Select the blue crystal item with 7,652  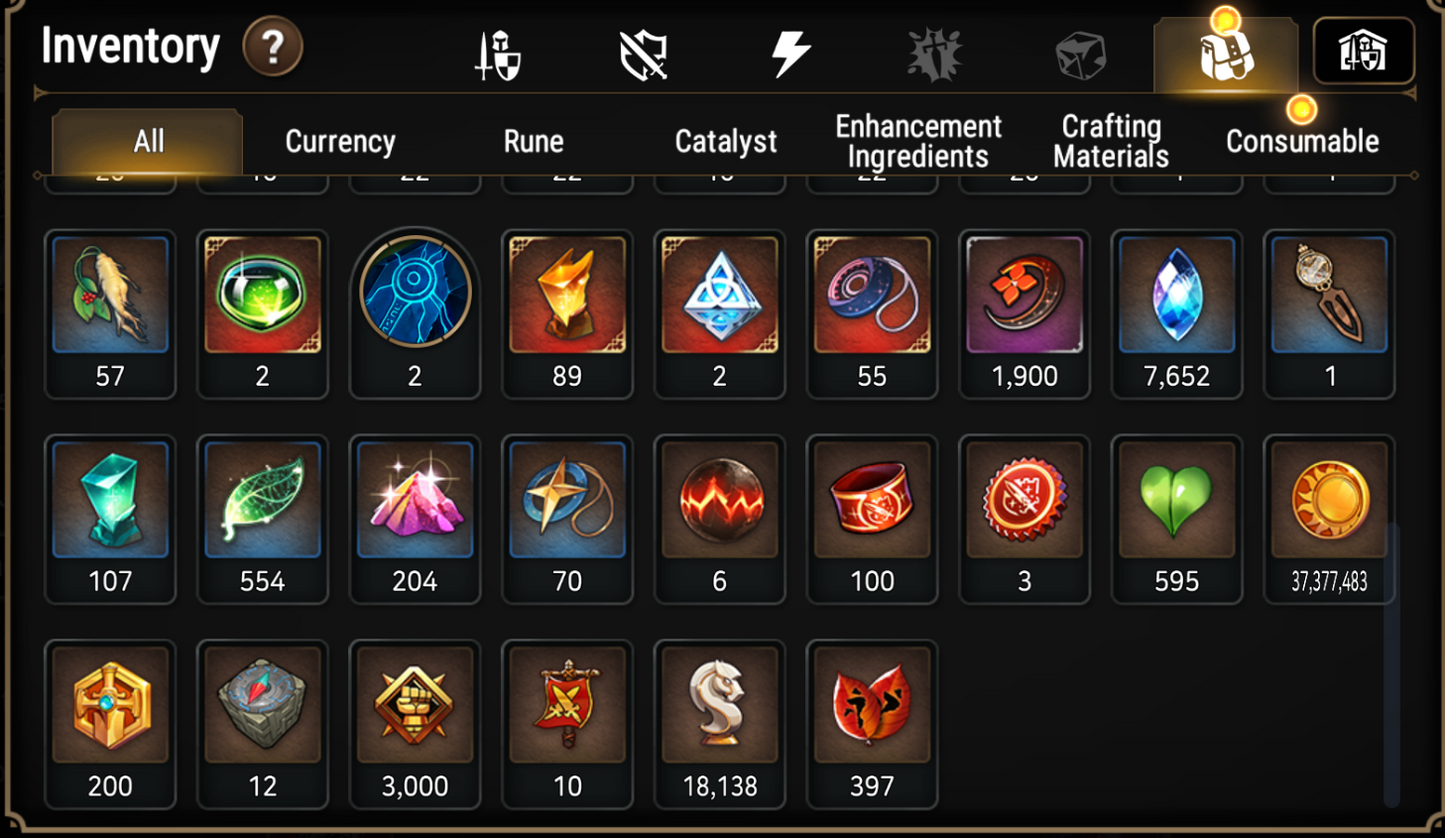coord(1177,314)
